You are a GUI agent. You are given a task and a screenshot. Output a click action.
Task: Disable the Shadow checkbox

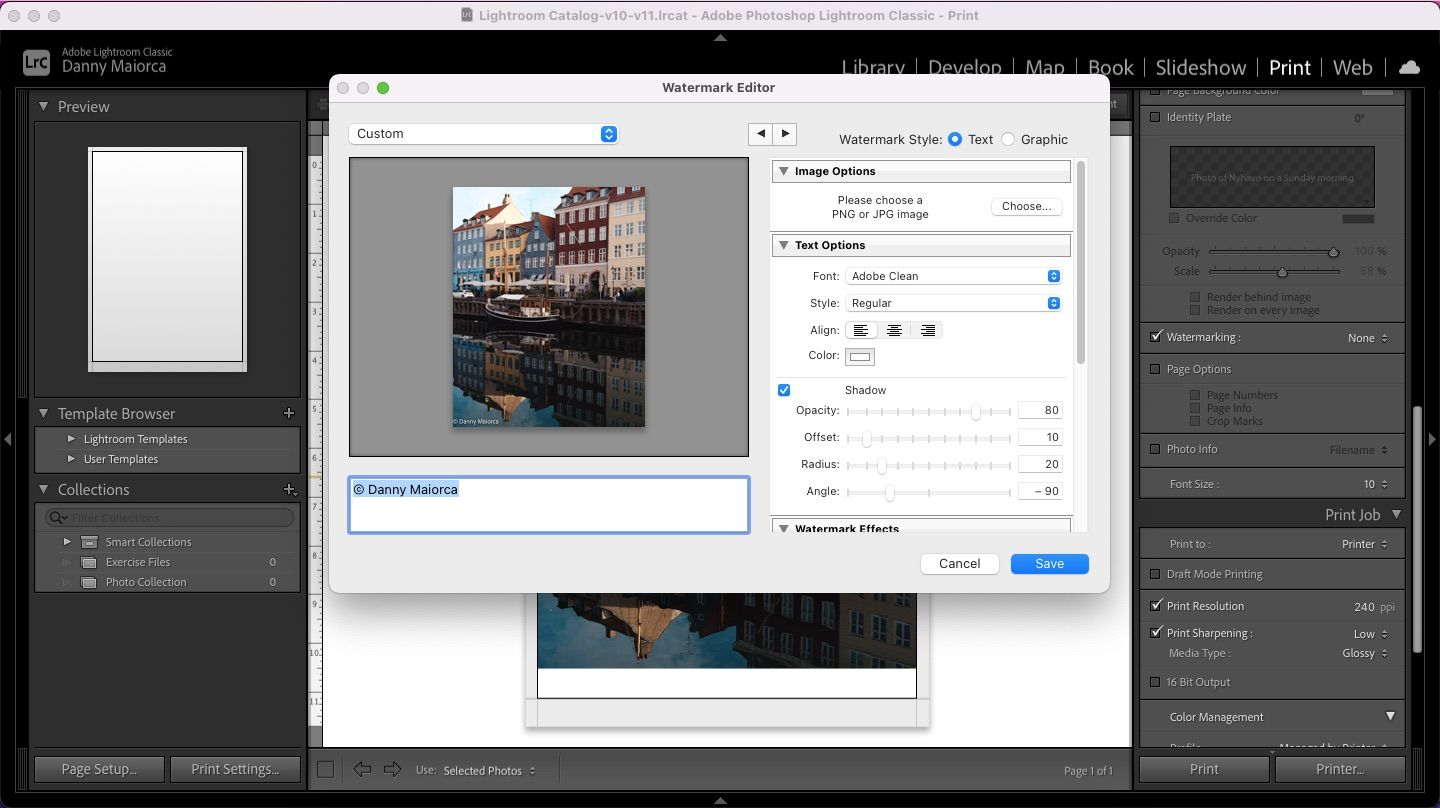tap(784, 390)
